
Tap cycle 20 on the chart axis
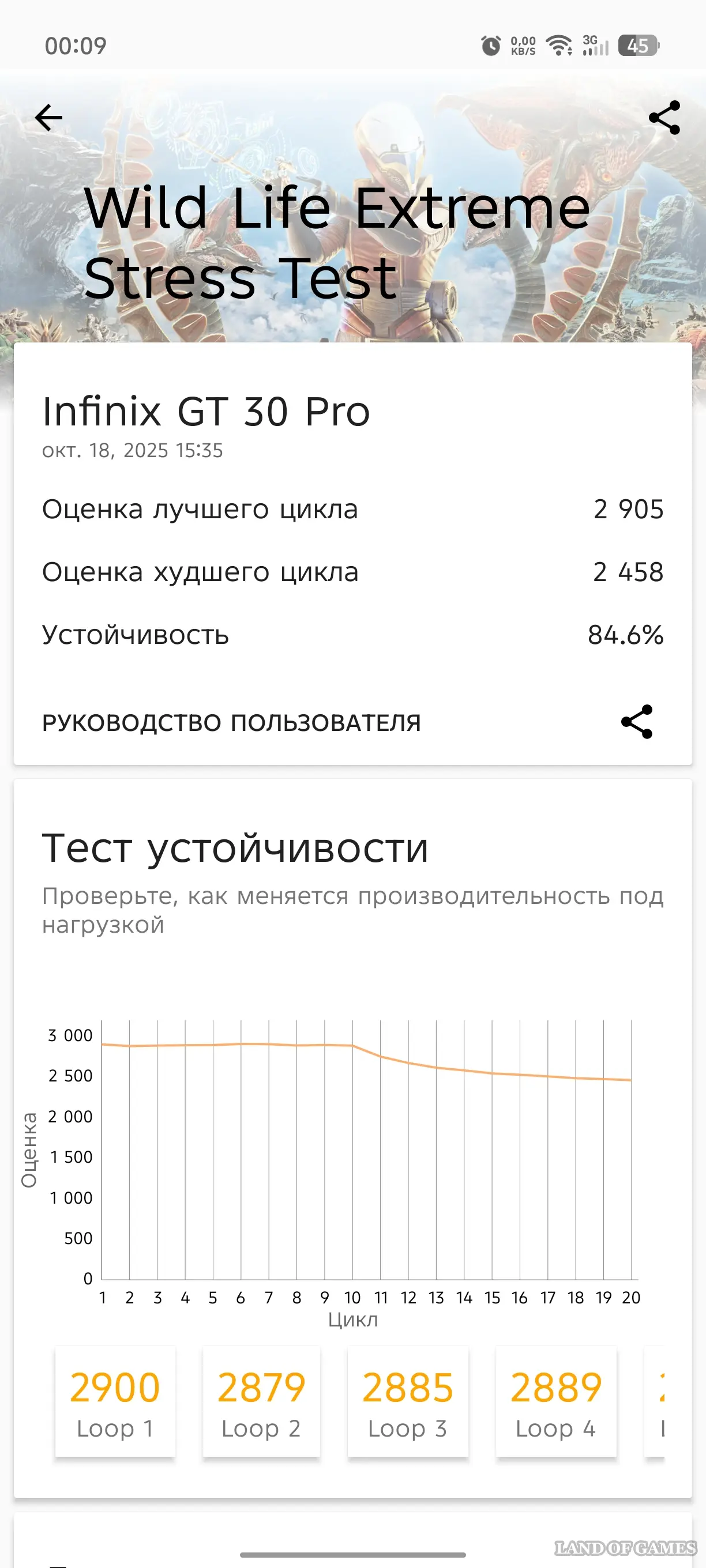pyautogui.click(x=631, y=1298)
